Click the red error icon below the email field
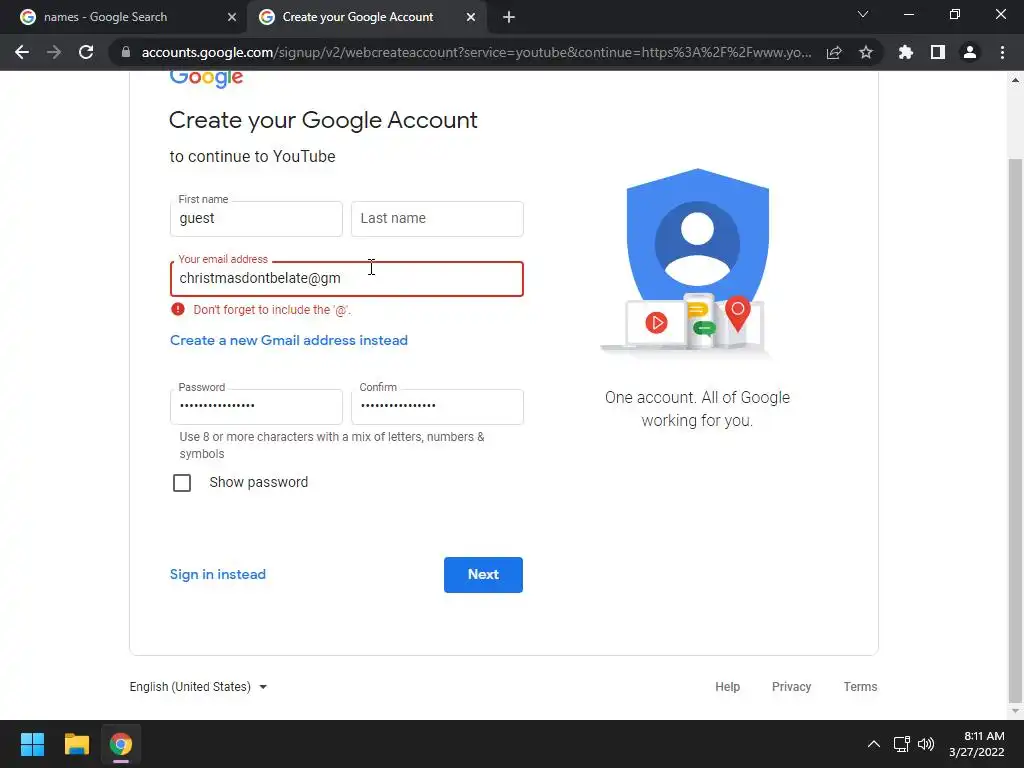Screen dimensions: 1024x768 (x=178, y=309)
